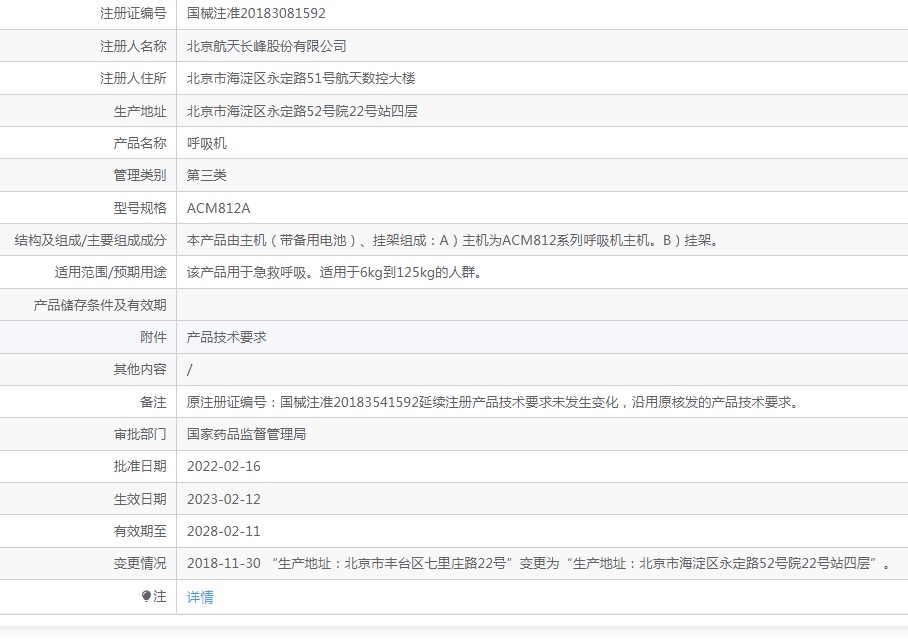Select the registrant name 北京航天长峰股份有限公司
This screenshot has width=908, height=644.
266,46
